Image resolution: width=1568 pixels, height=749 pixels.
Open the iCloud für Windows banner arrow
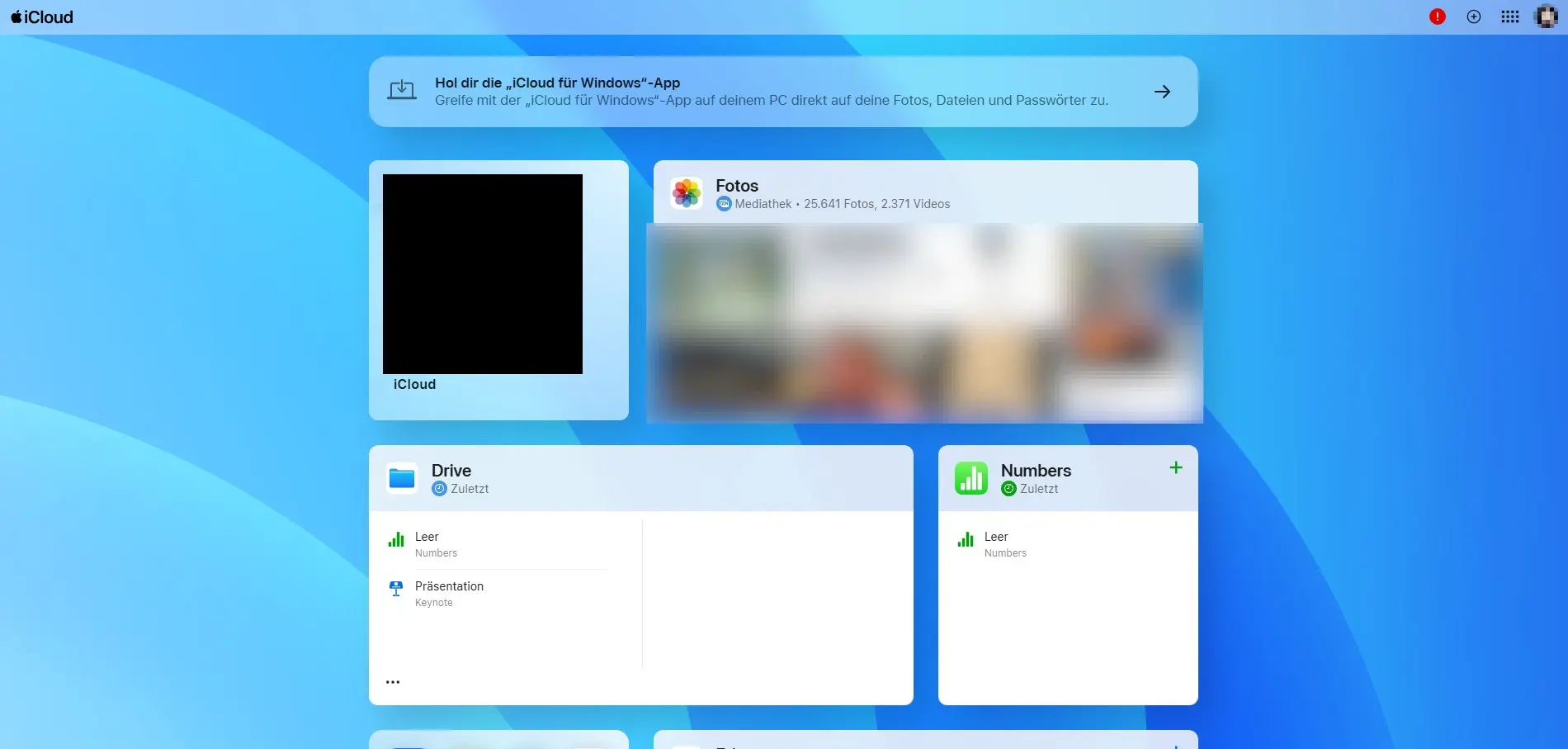point(1162,92)
